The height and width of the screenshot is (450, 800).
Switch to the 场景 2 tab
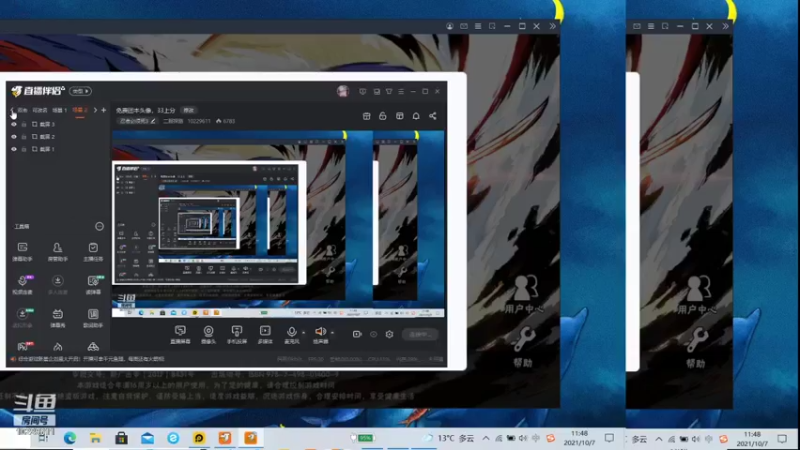coord(80,110)
